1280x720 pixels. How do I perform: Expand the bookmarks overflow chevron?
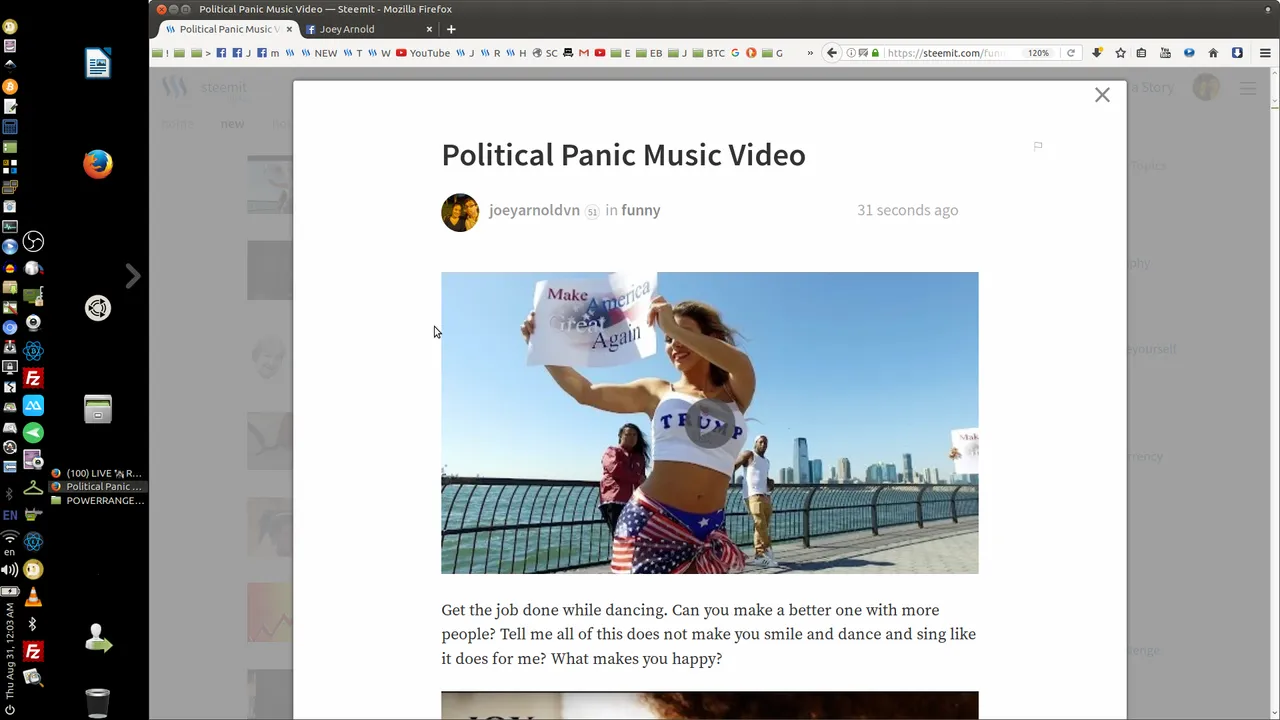coord(810,53)
